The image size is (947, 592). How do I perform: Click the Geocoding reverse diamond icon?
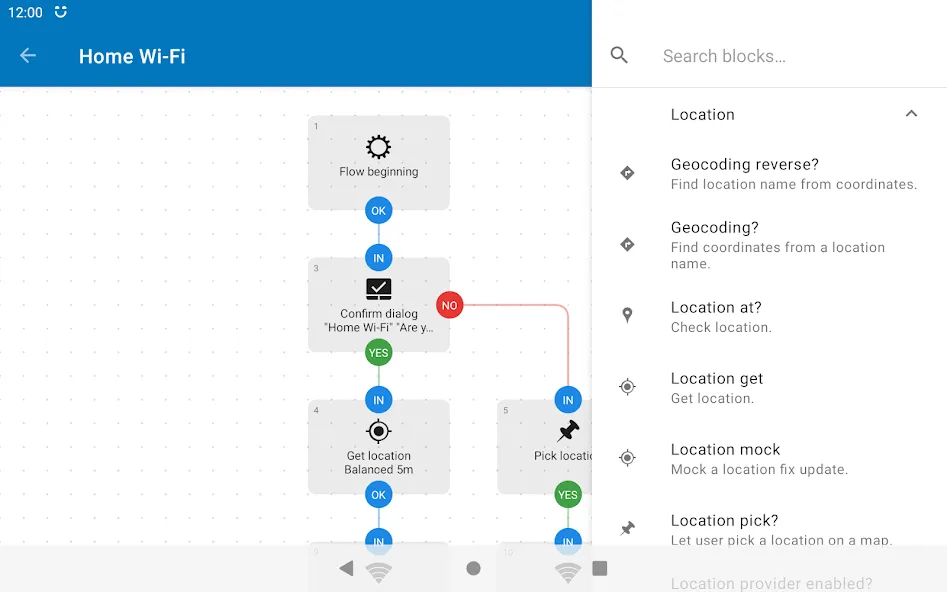pyautogui.click(x=628, y=173)
